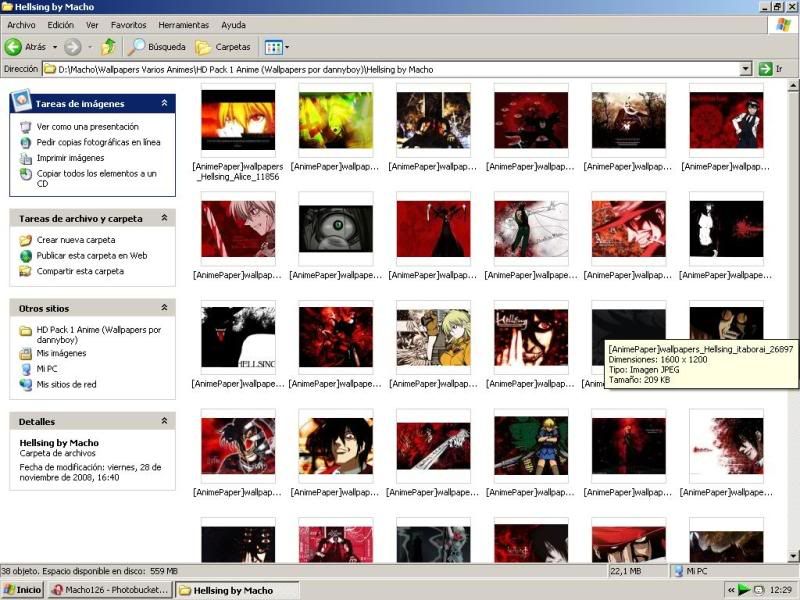Collapse the Detalles panel

[164, 421]
